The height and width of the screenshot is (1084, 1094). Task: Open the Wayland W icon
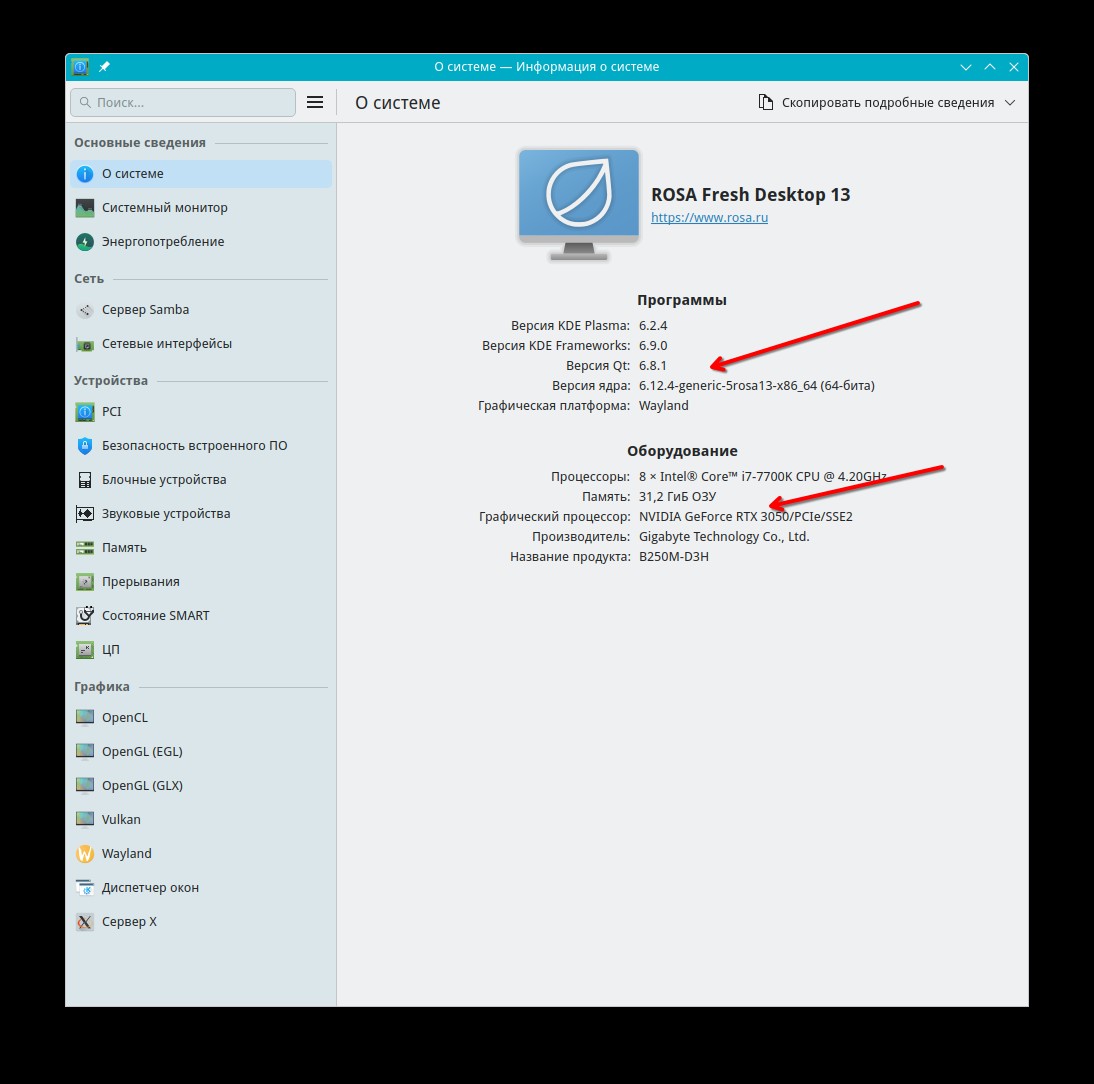coord(84,854)
